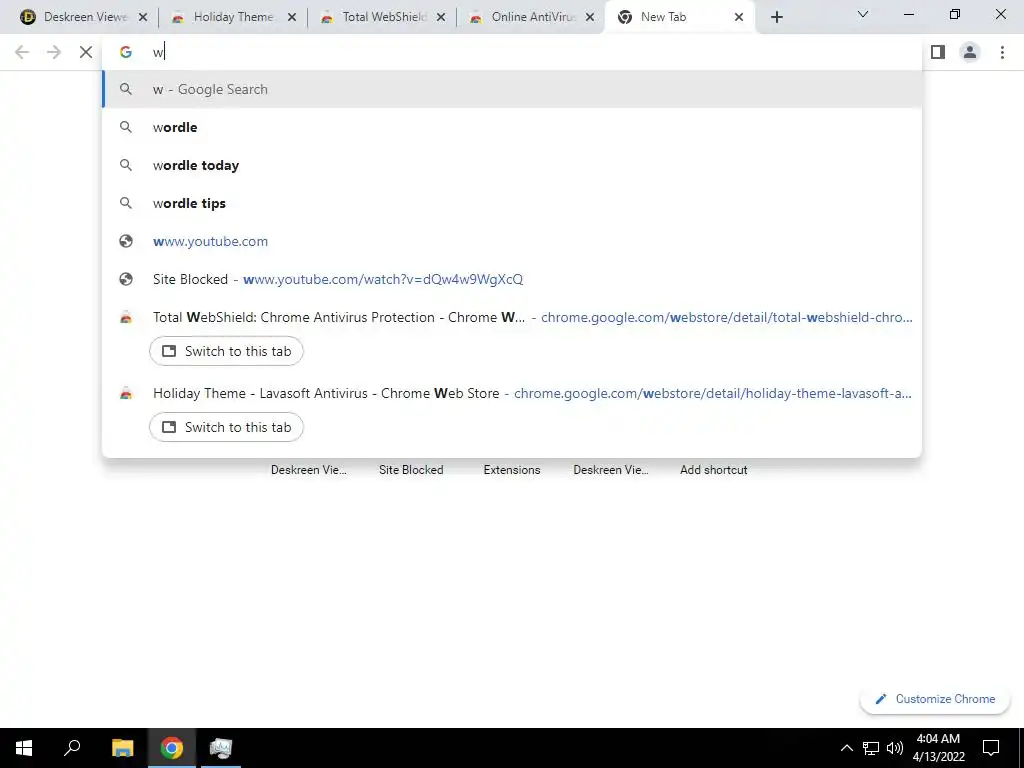This screenshot has height=768, width=1024.
Task: Click the Google icon in address bar
Action: click(x=125, y=52)
